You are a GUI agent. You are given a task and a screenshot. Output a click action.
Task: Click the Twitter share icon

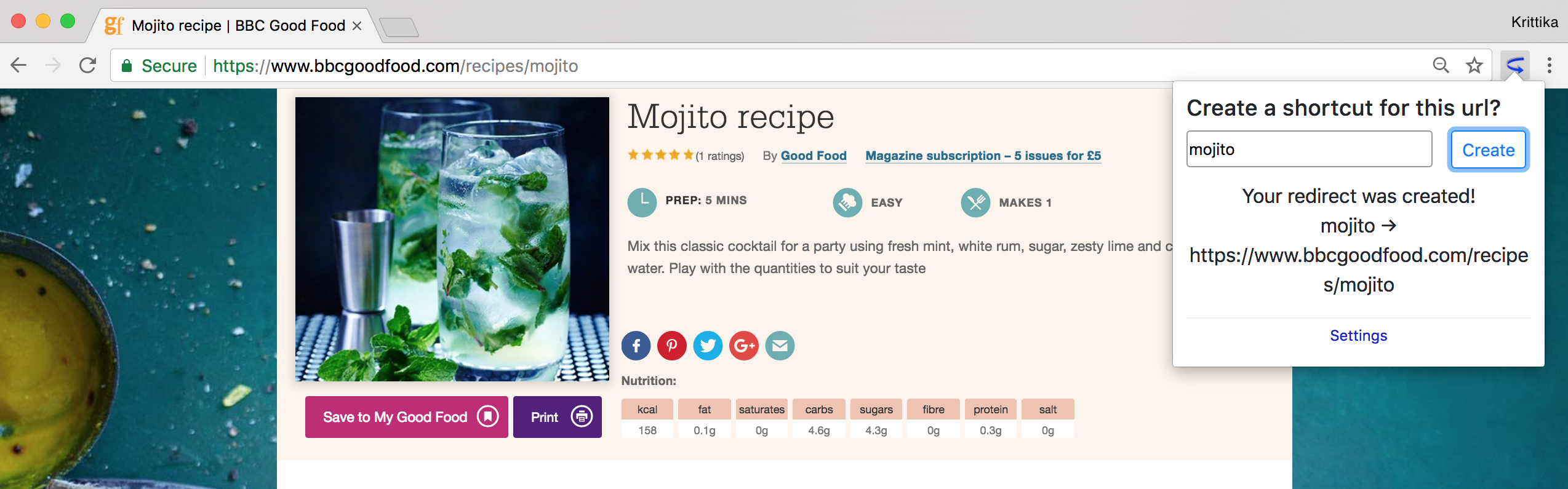(708, 346)
